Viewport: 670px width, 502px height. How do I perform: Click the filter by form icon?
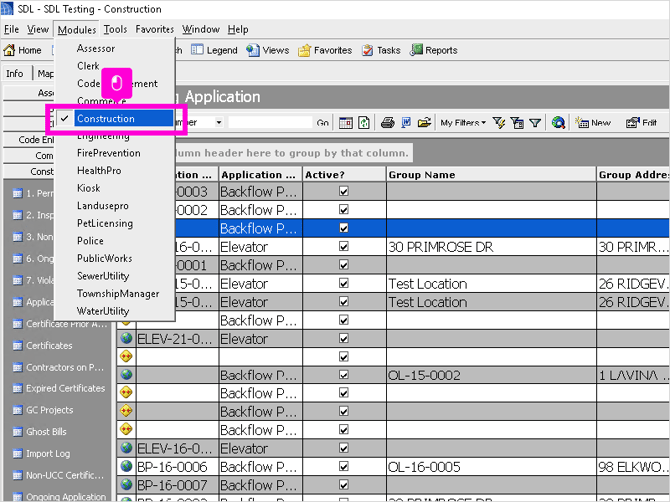(x=517, y=123)
